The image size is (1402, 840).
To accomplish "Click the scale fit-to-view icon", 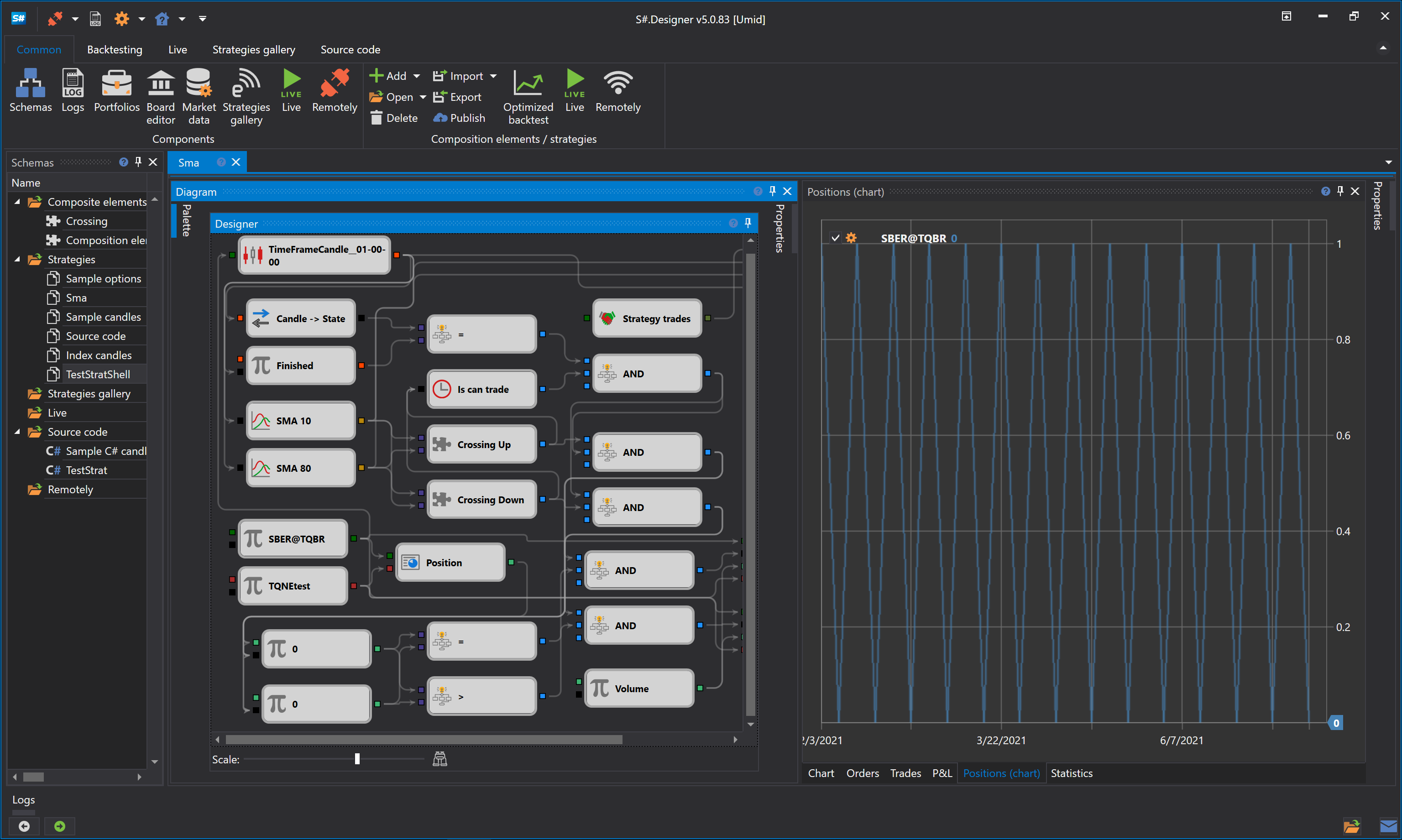I will coord(440,759).
